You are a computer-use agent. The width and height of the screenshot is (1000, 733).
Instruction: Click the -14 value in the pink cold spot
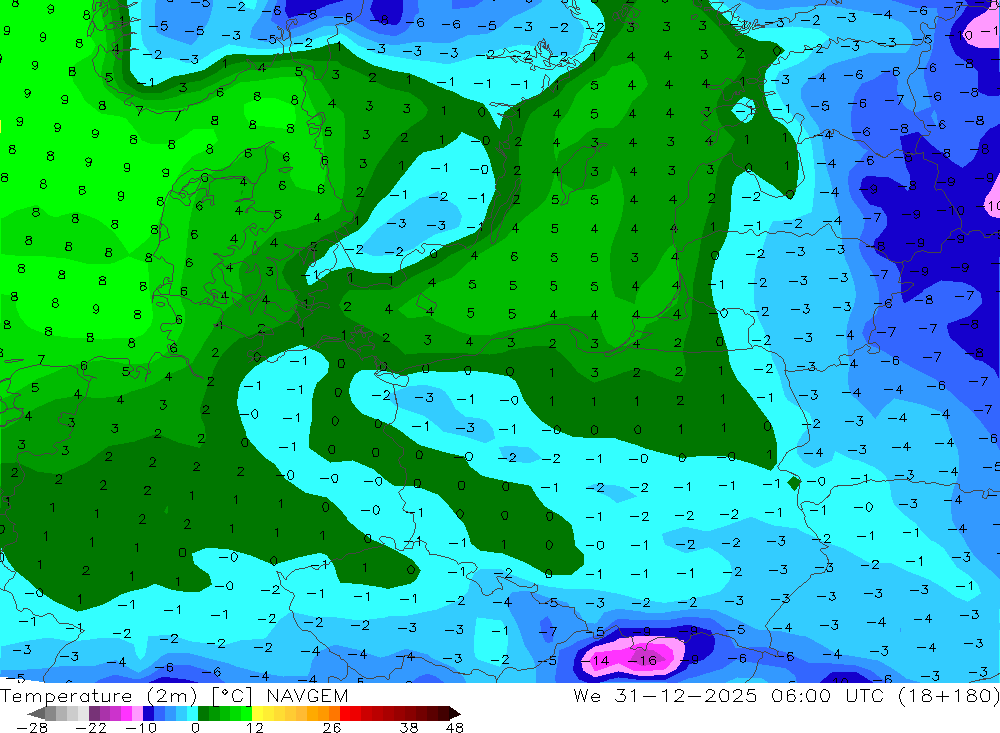595,660
